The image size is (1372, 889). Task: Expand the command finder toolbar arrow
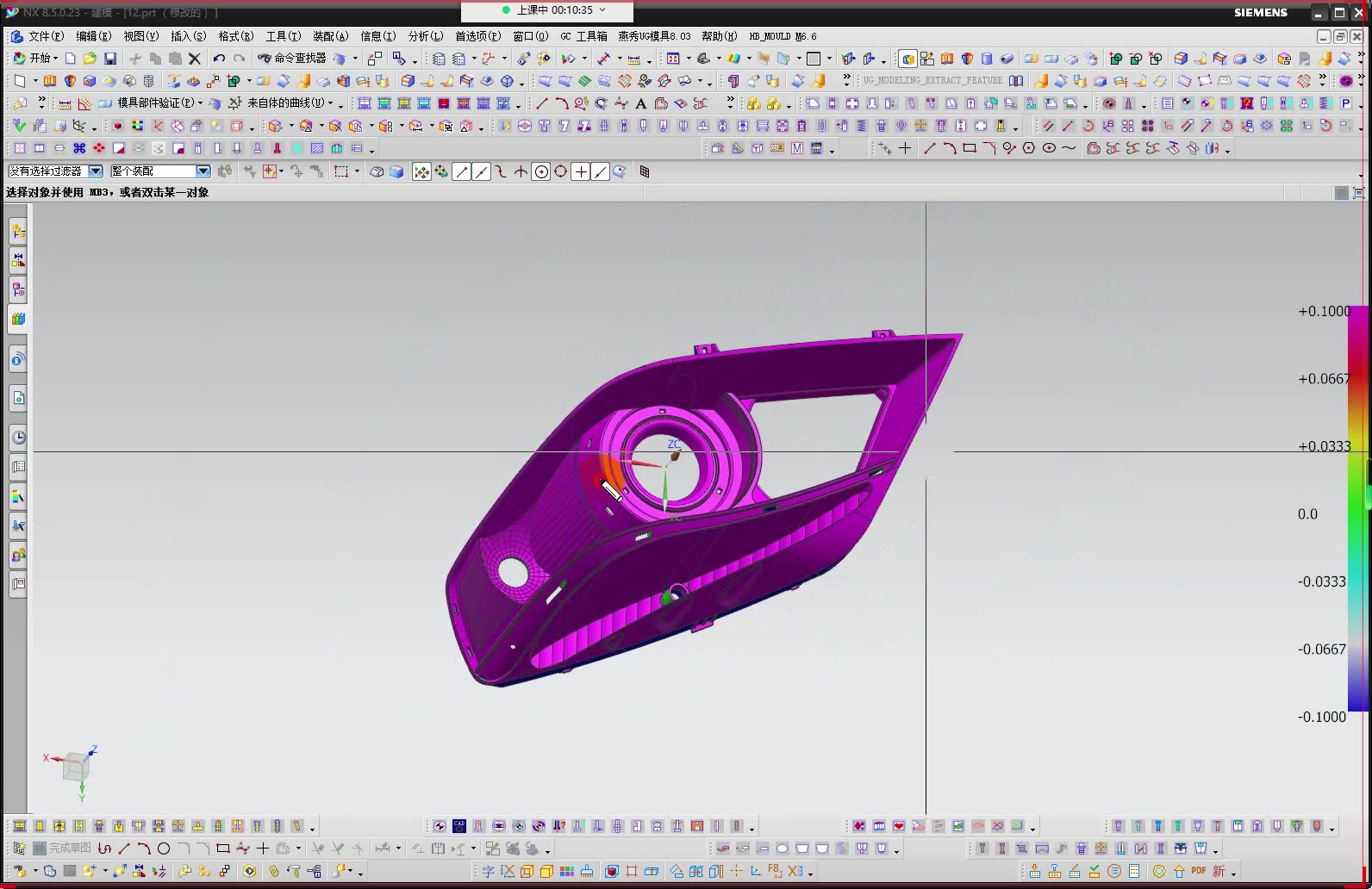355,59
